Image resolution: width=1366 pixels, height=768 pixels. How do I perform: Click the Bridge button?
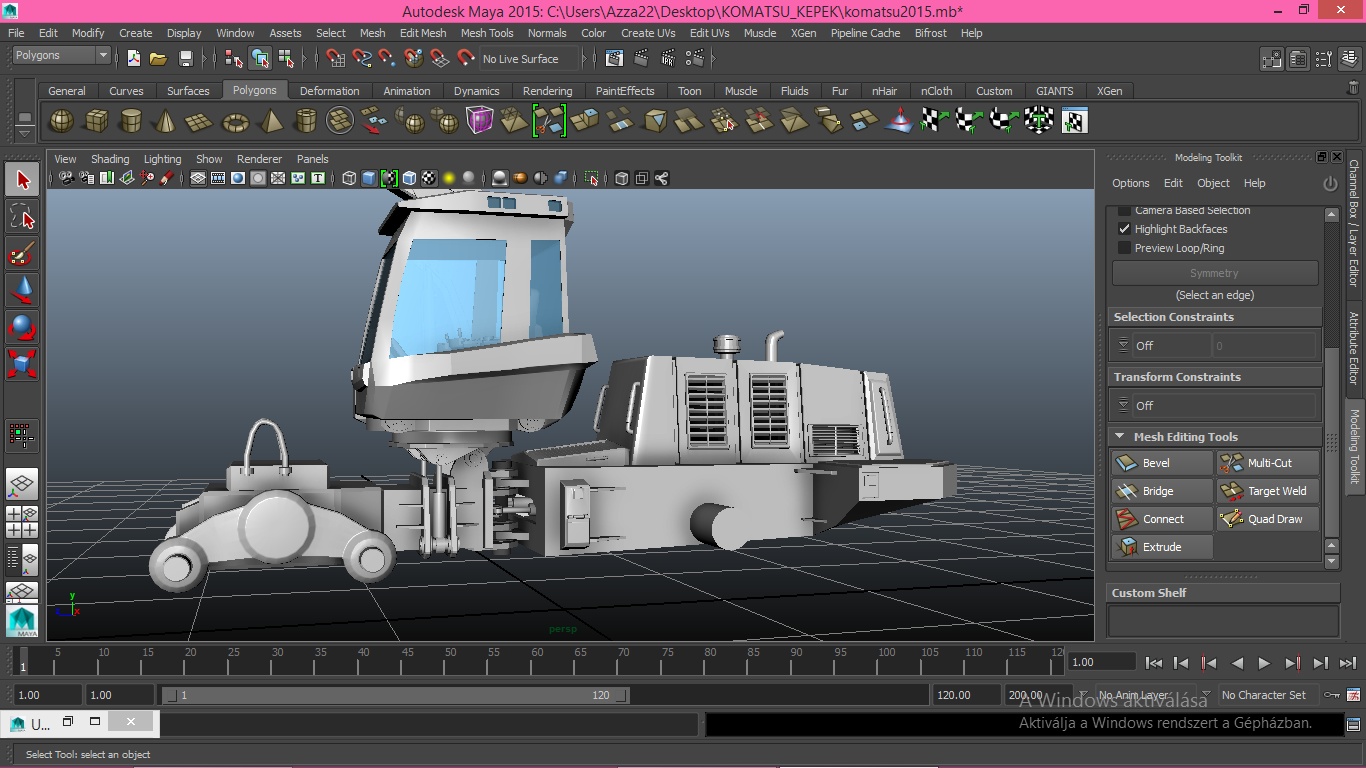click(x=1162, y=491)
